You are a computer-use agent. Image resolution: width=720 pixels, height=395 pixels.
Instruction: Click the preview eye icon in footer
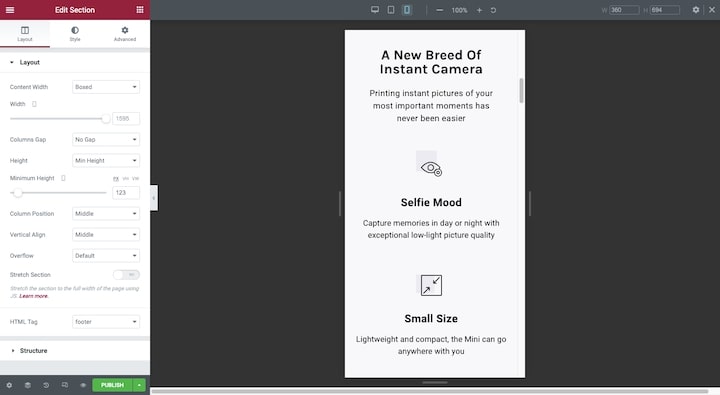[x=83, y=385]
